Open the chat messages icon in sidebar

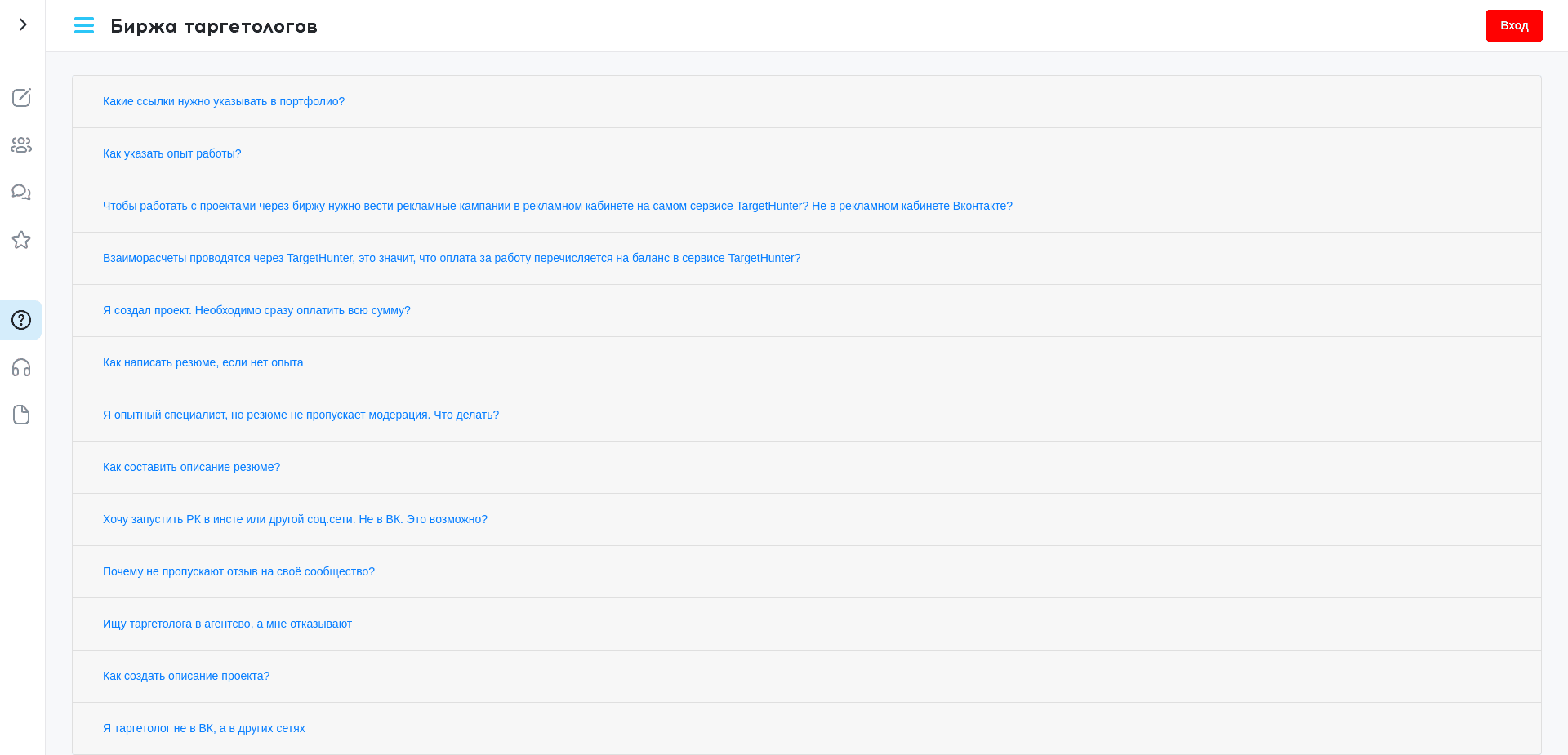20,192
